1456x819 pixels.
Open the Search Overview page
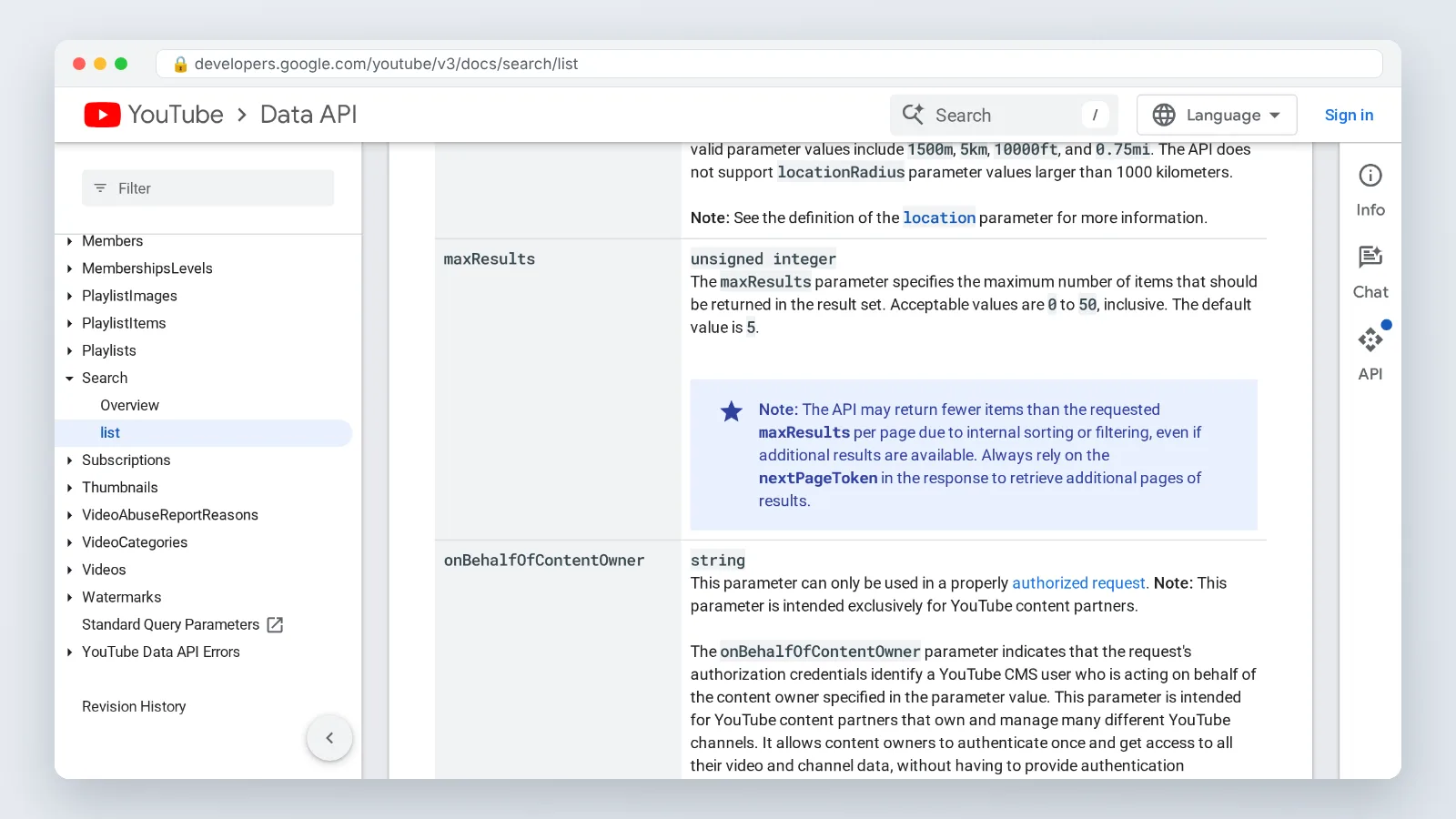[129, 405]
